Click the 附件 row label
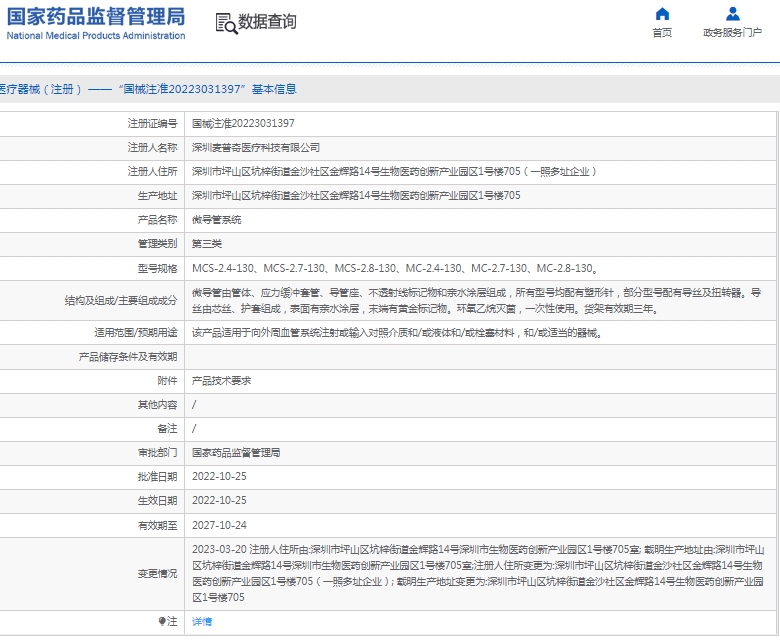The height and width of the screenshot is (640, 780). pos(167,381)
